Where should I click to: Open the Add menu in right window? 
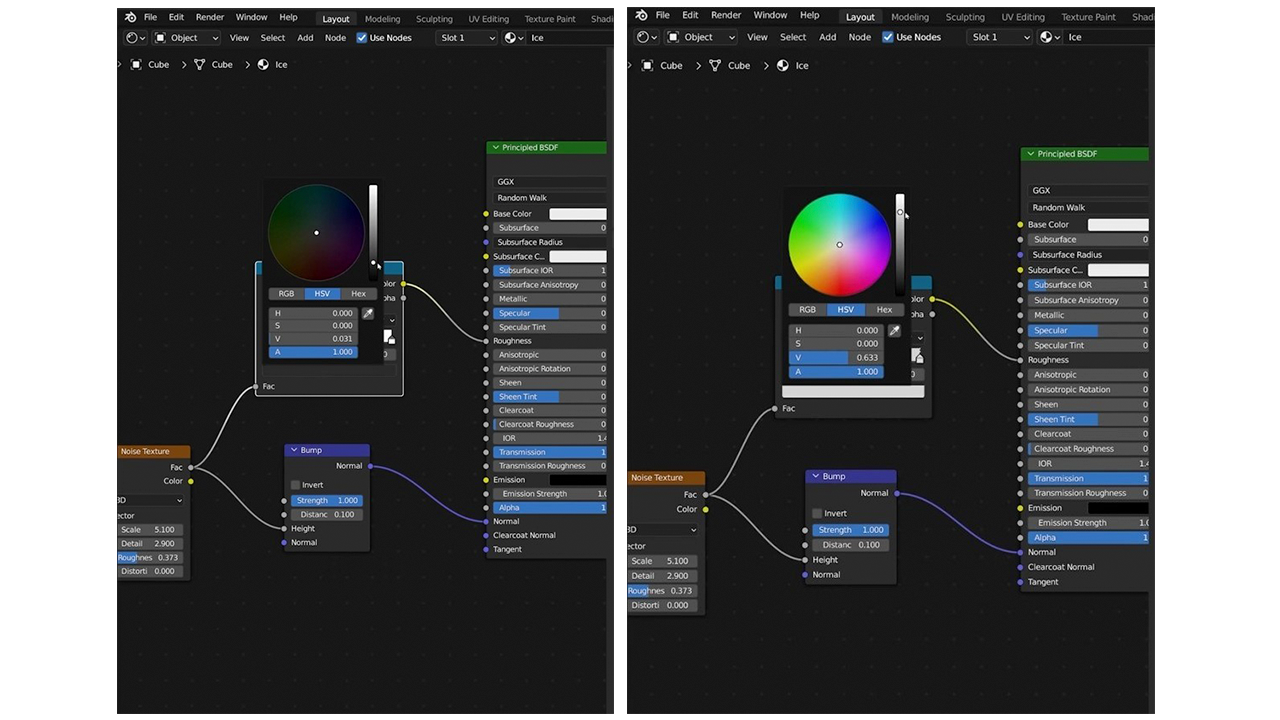coord(828,37)
